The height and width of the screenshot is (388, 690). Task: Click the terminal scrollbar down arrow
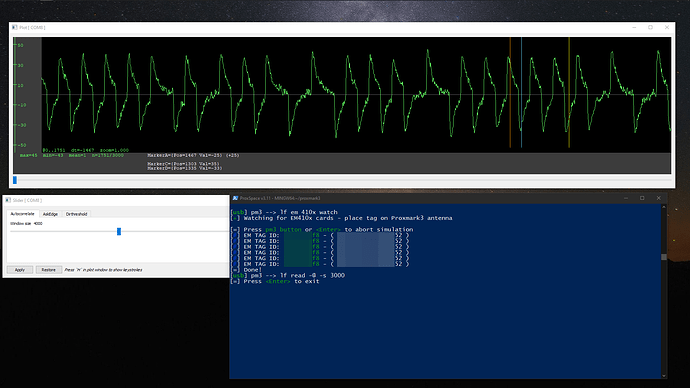point(664,376)
